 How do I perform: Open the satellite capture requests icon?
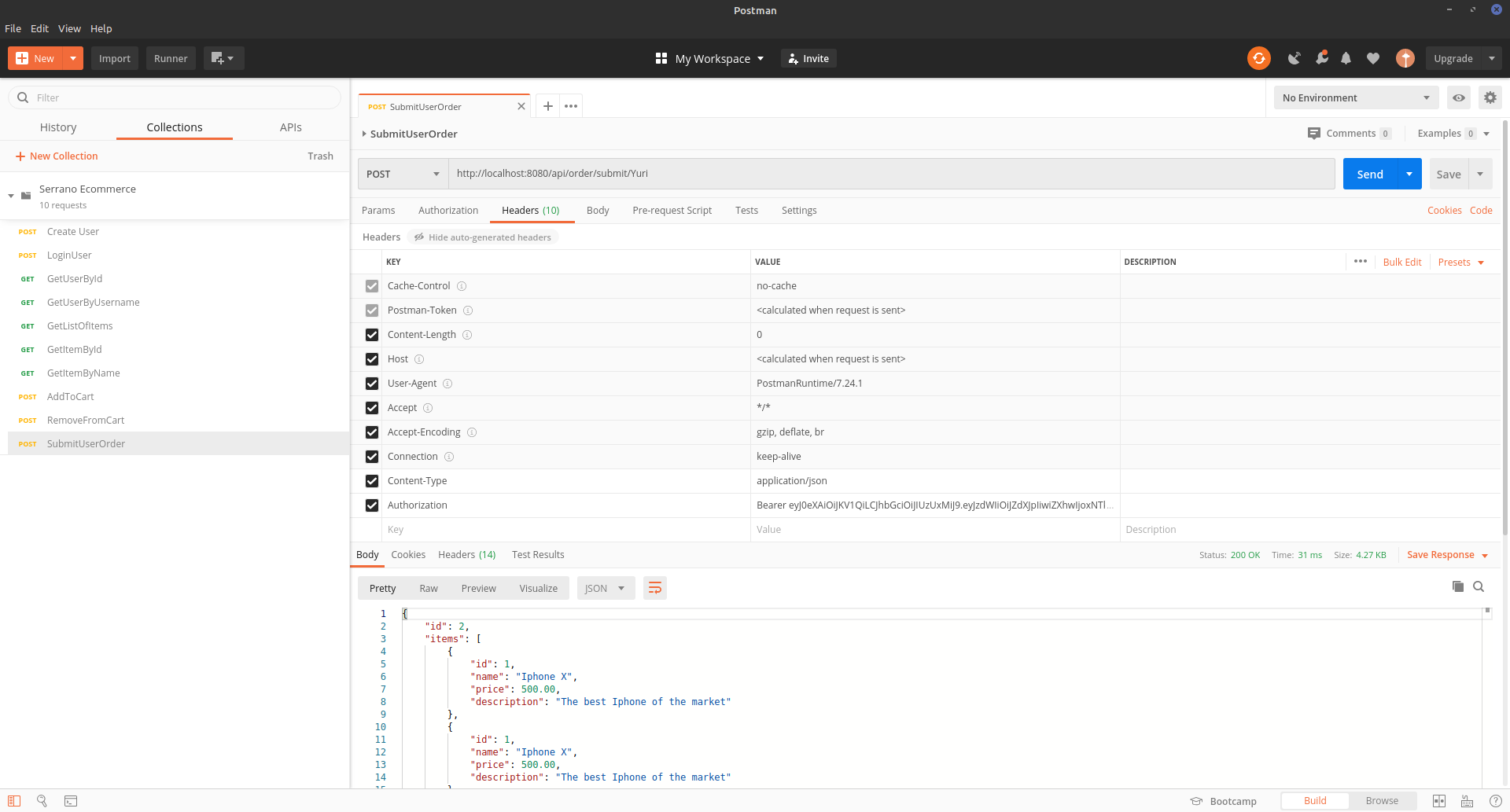click(x=1294, y=58)
